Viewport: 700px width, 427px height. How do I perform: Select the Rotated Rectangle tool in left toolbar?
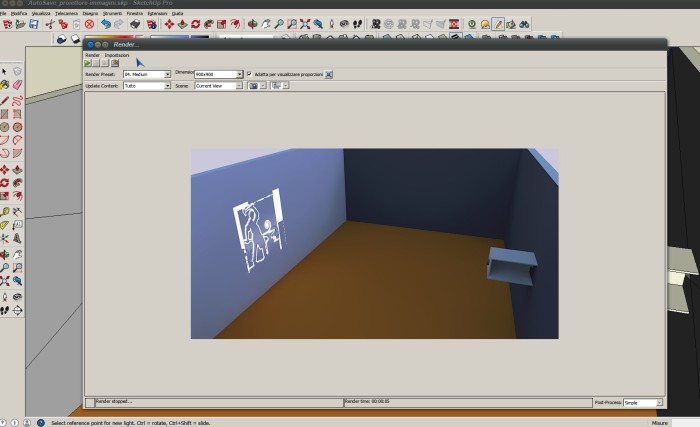click(x=17, y=114)
